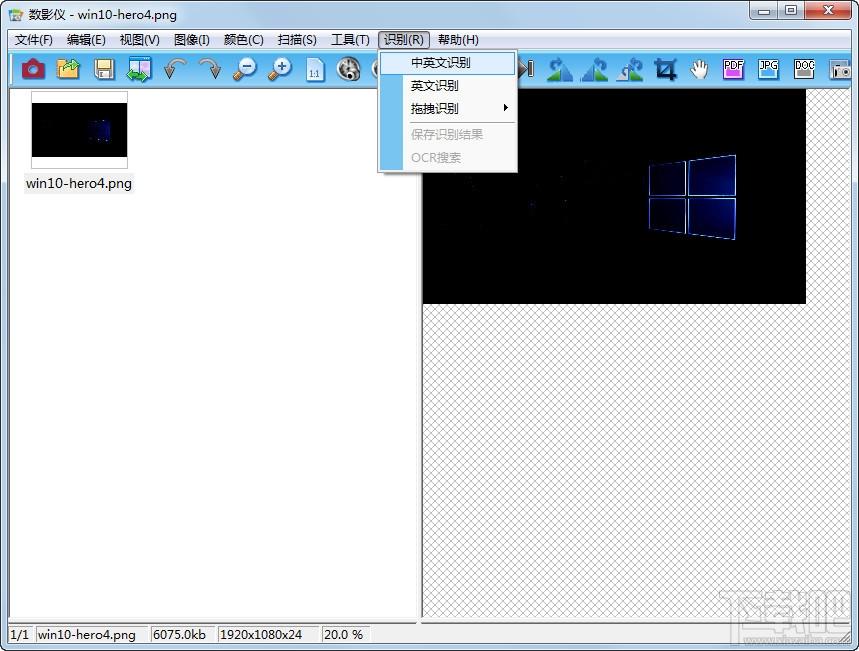The height and width of the screenshot is (651, 859).
Task: Maximize the 数影仪 window
Action: [x=791, y=11]
